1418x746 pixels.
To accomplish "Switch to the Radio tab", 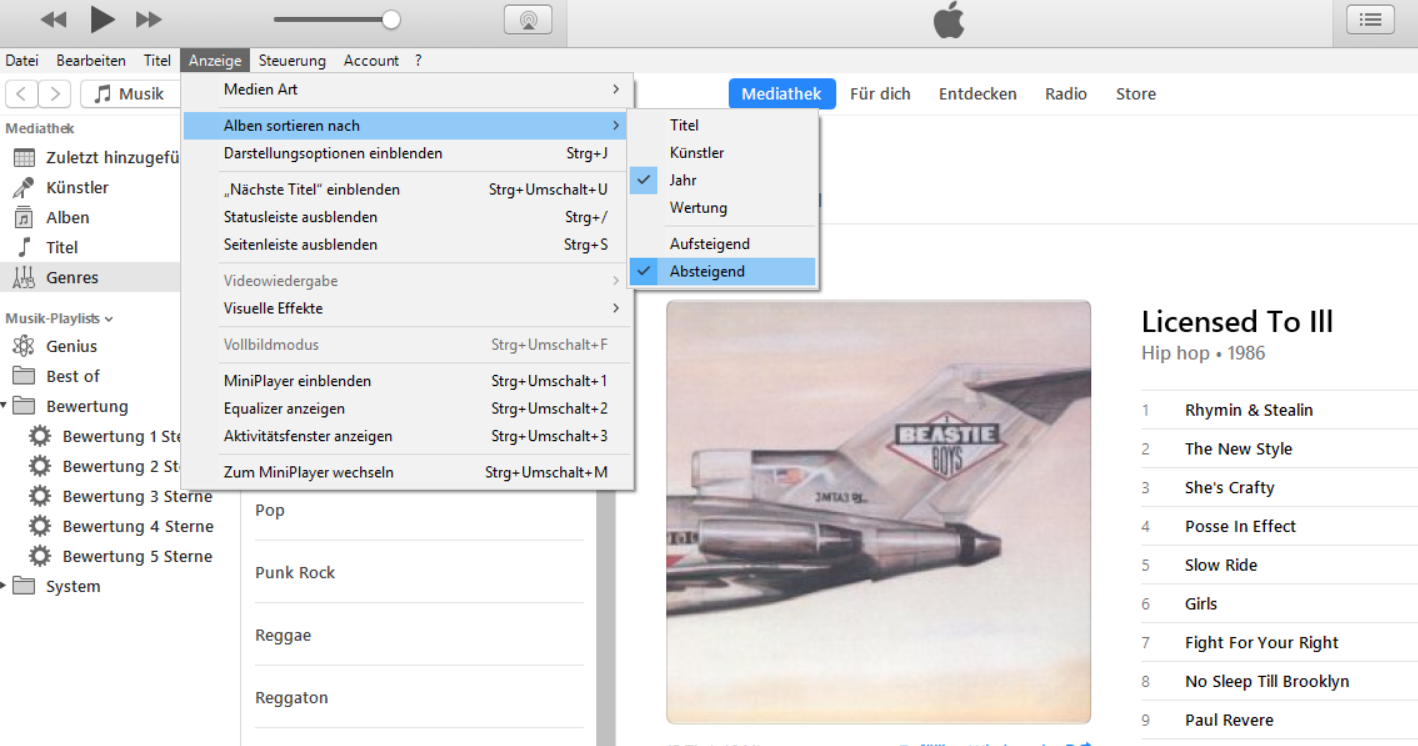I will click(1066, 94).
